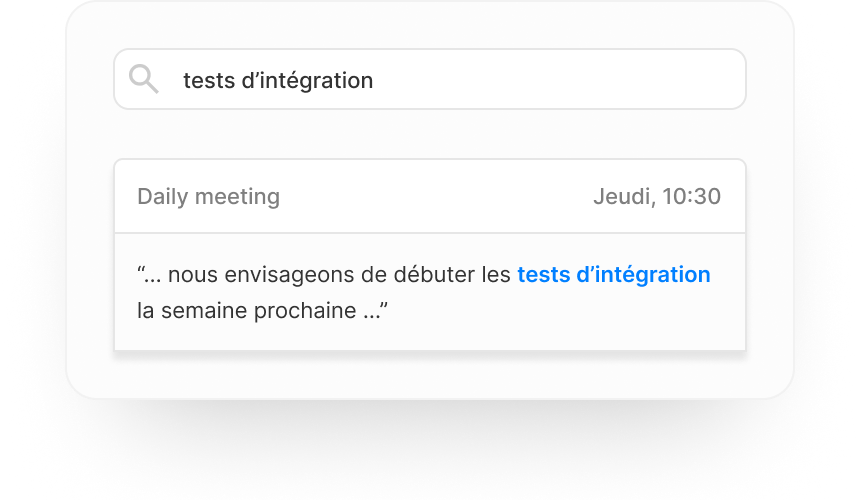859x500 pixels.
Task: Click the empty right side of search box
Action: coord(559,79)
